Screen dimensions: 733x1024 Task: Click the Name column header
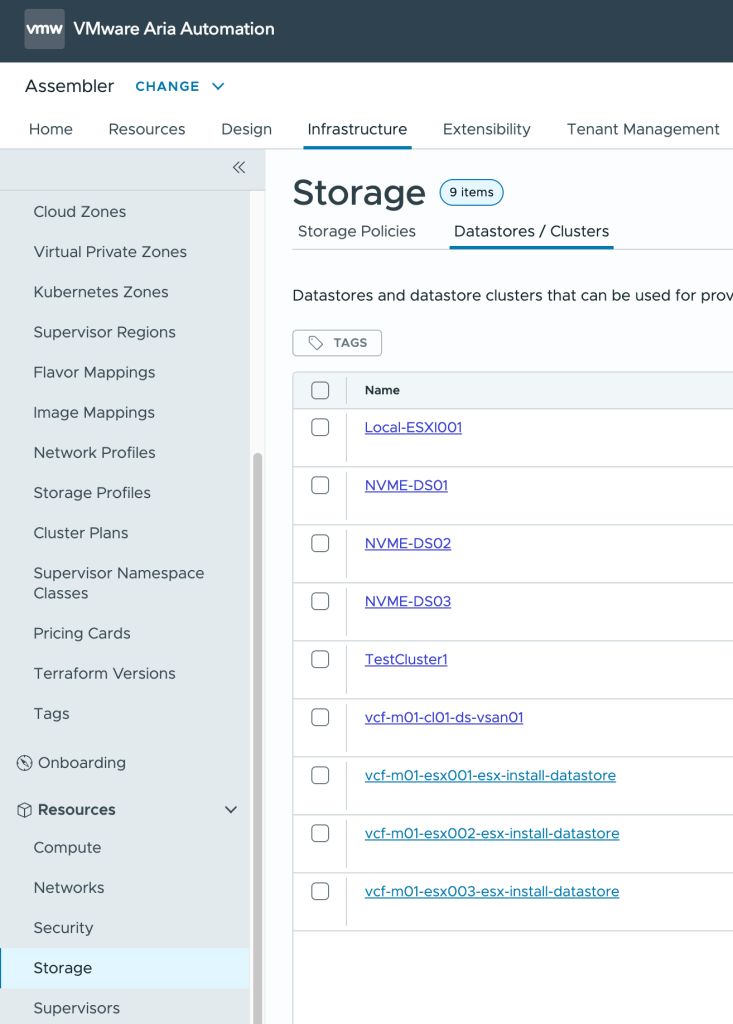(x=382, y=390)
